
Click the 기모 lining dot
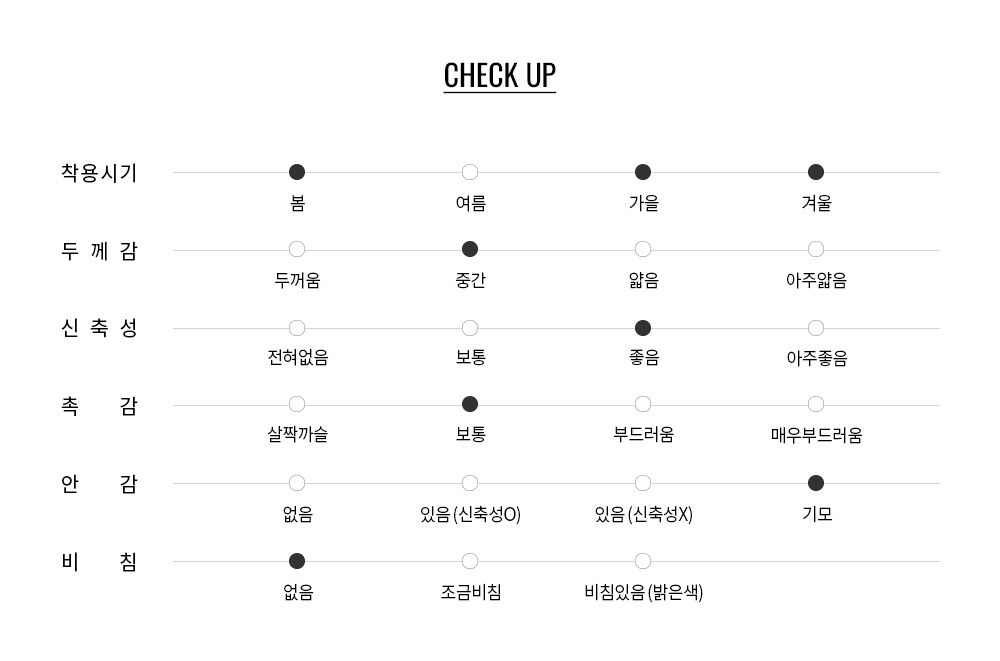pos(816,484)
